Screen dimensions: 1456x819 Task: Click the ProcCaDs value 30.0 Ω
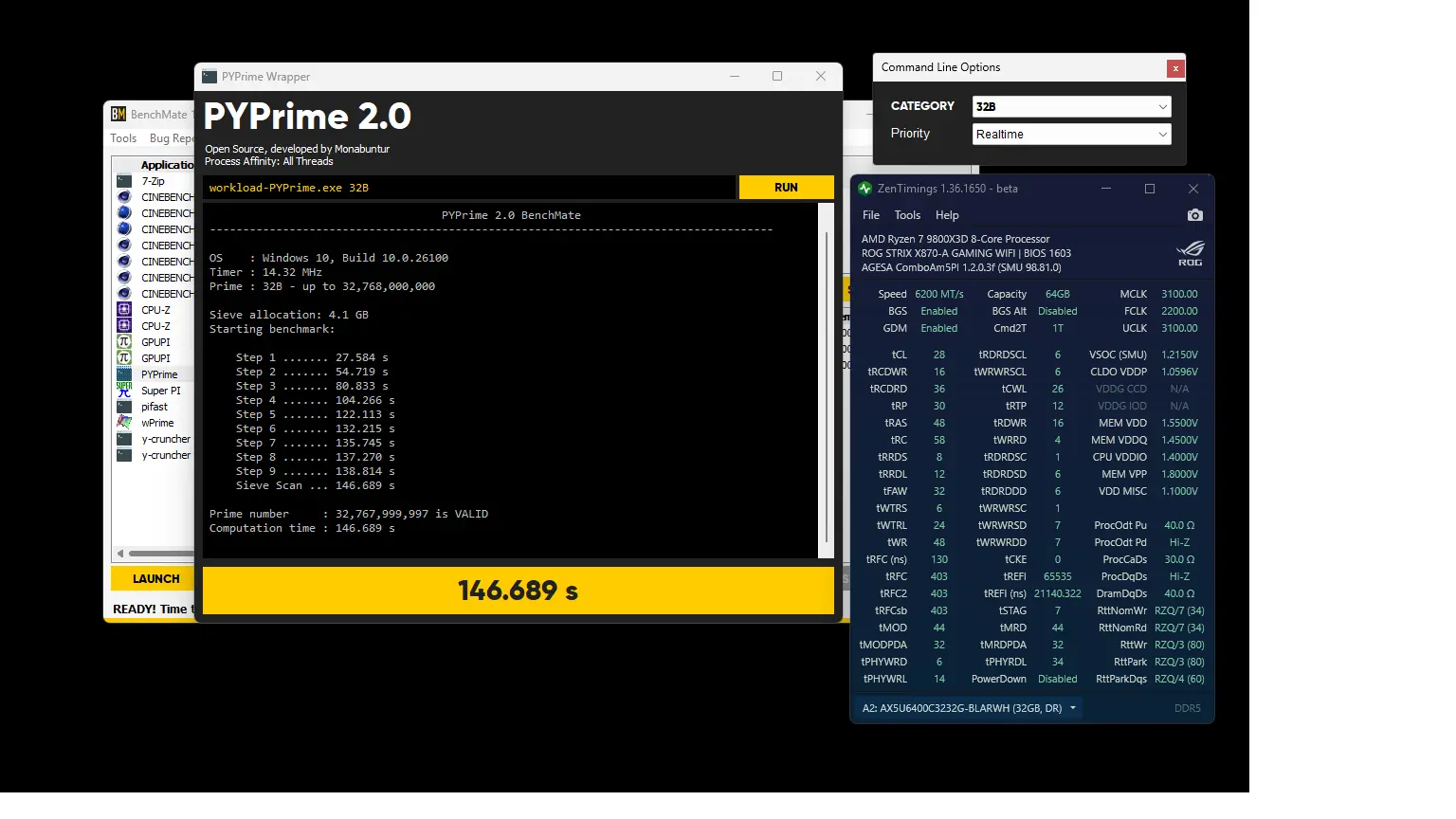click(x=1179, y=559)
